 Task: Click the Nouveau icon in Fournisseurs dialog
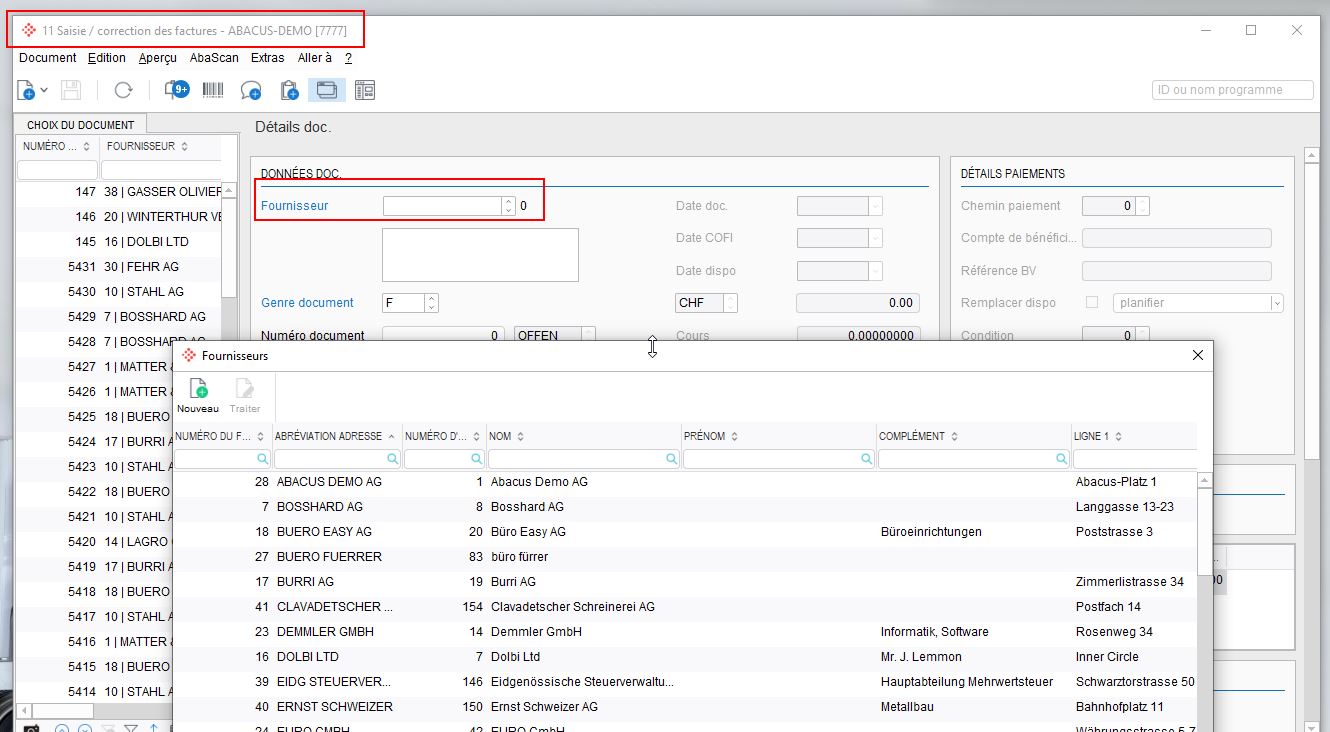point(198,396)
